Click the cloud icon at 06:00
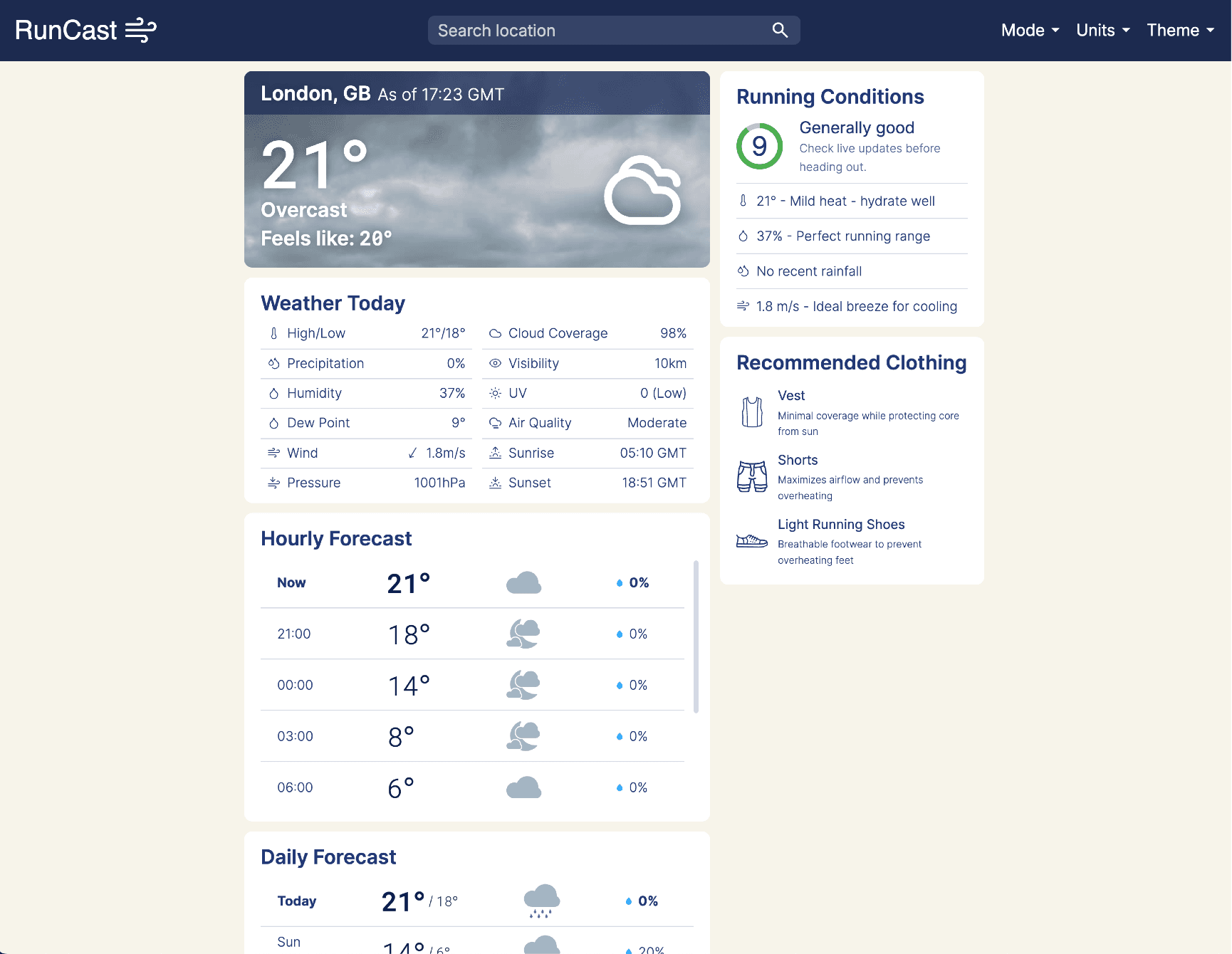The width and height of the screenshot is (1232, 954). [x=523, y=787]
